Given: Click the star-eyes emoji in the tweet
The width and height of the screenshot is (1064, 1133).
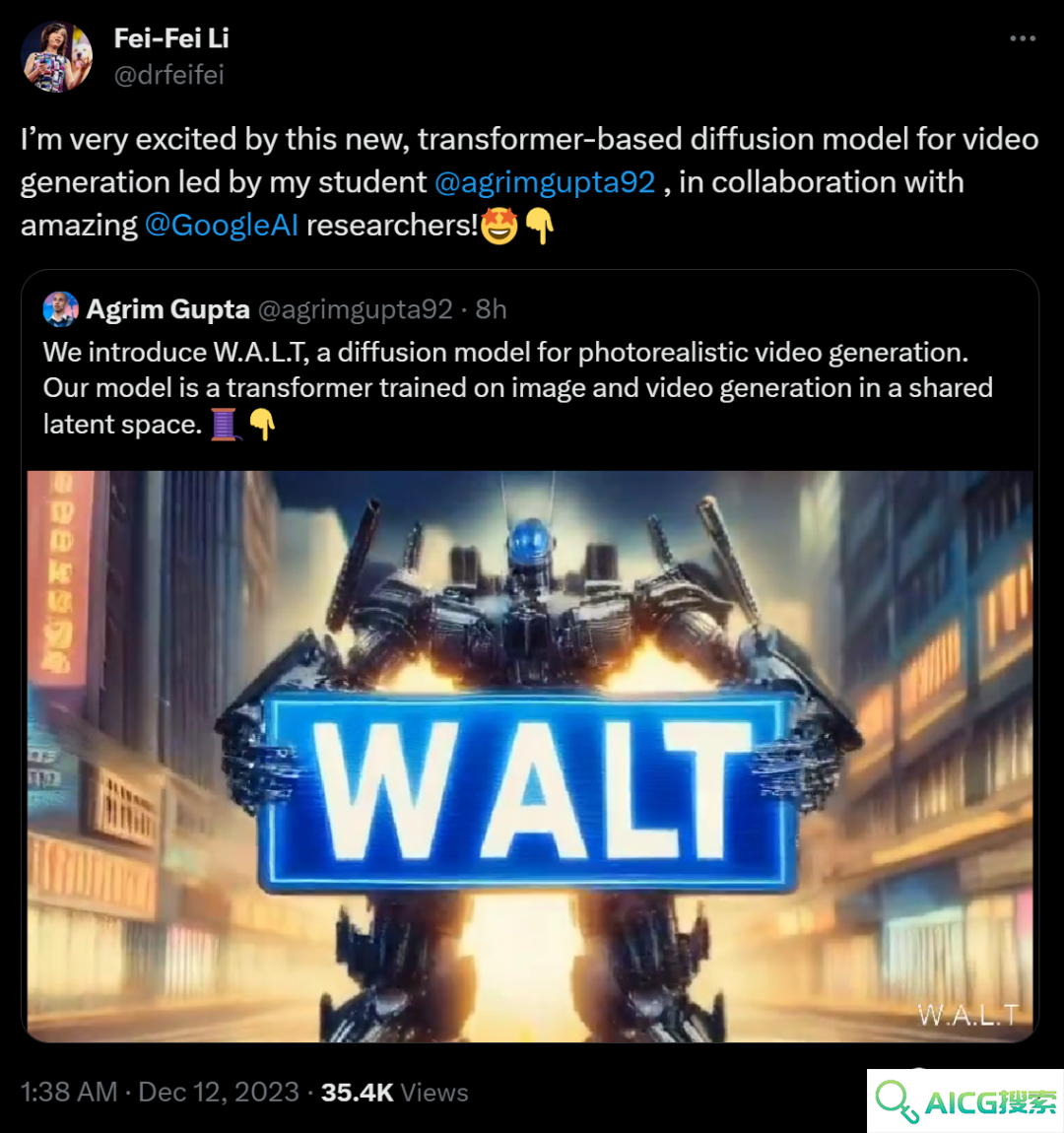Looking at the screenshot, I should [x=499, y=227].
